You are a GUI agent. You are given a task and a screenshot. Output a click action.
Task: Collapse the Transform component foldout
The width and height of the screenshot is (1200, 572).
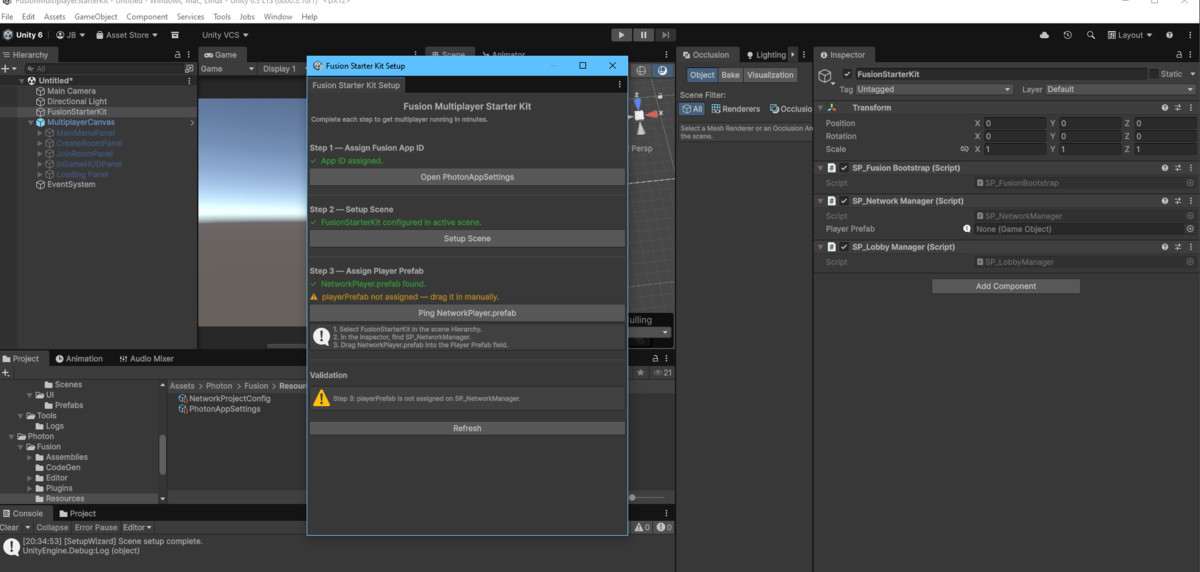pos(821,108)
